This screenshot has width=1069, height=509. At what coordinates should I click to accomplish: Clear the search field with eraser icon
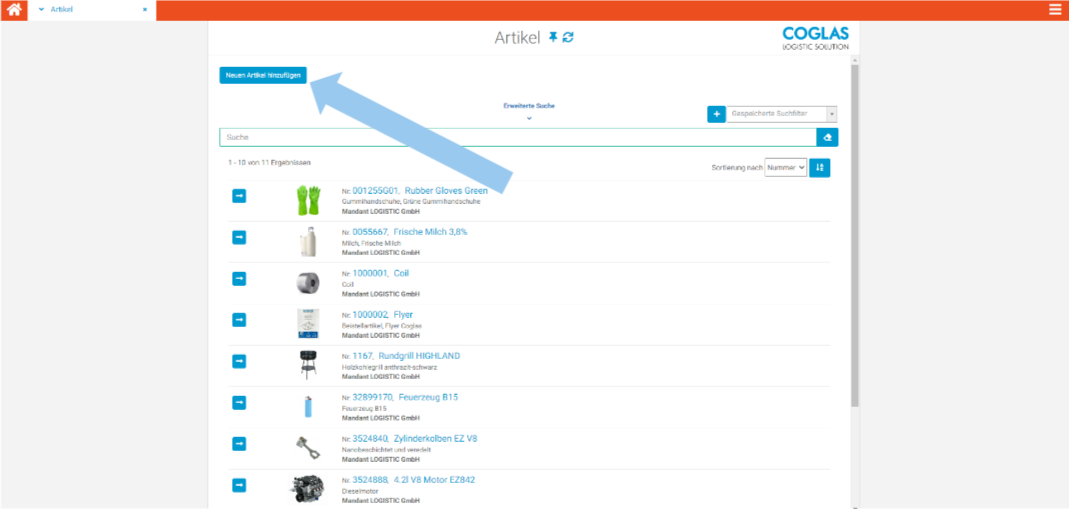(827, 137)
